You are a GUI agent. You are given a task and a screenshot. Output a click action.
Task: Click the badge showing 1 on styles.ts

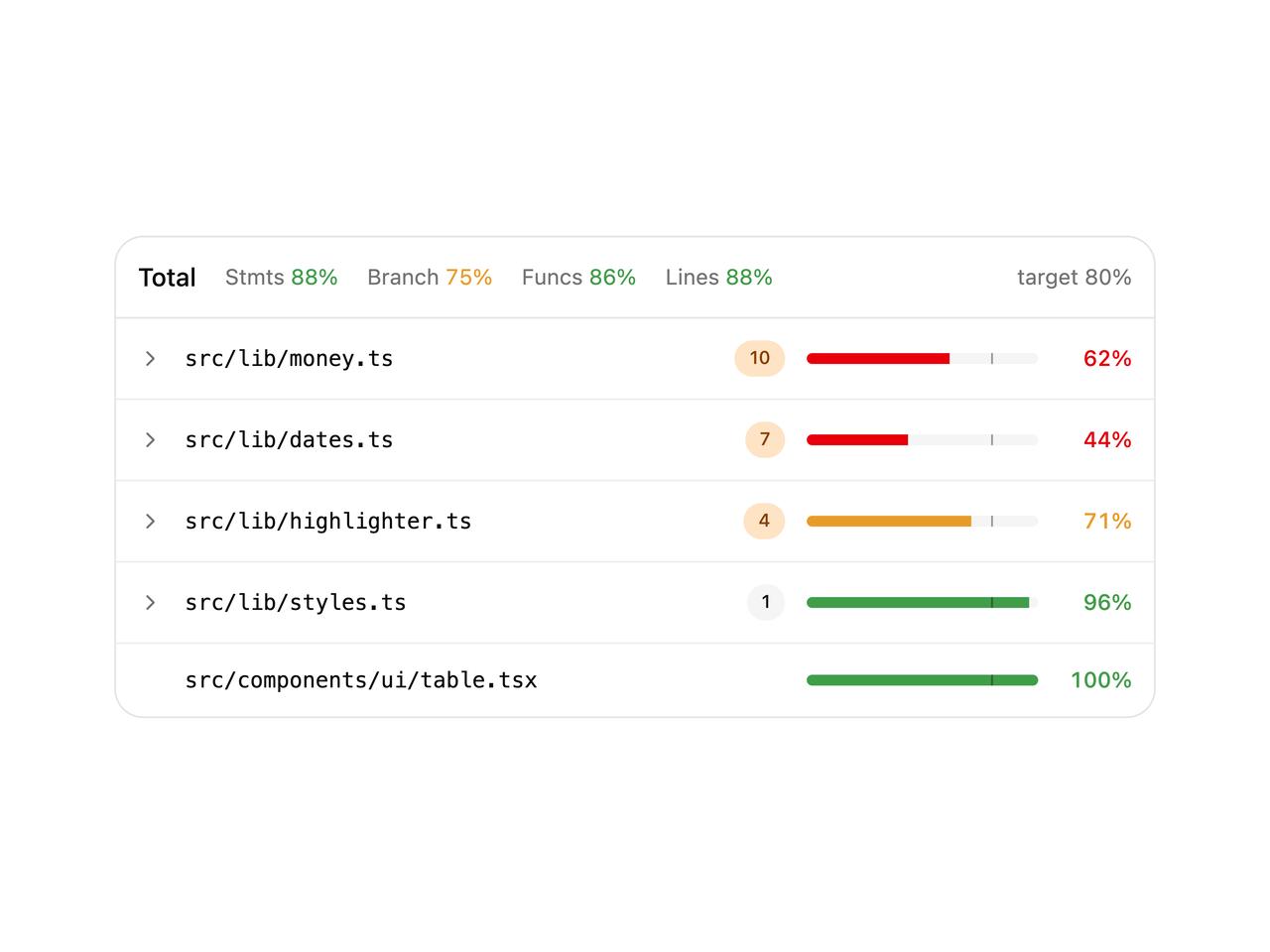766,602
